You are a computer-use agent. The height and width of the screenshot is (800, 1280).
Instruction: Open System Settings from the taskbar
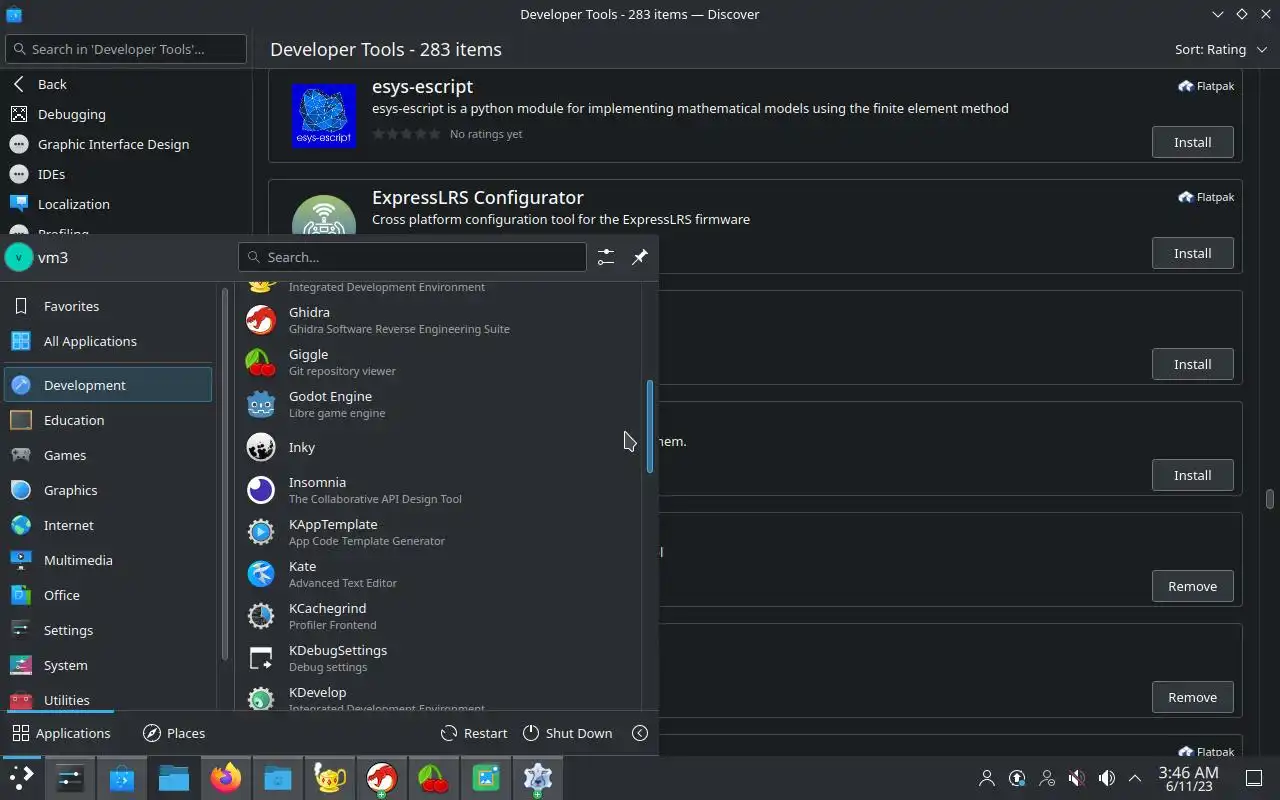pyautogui.click(x=70, y=777)
